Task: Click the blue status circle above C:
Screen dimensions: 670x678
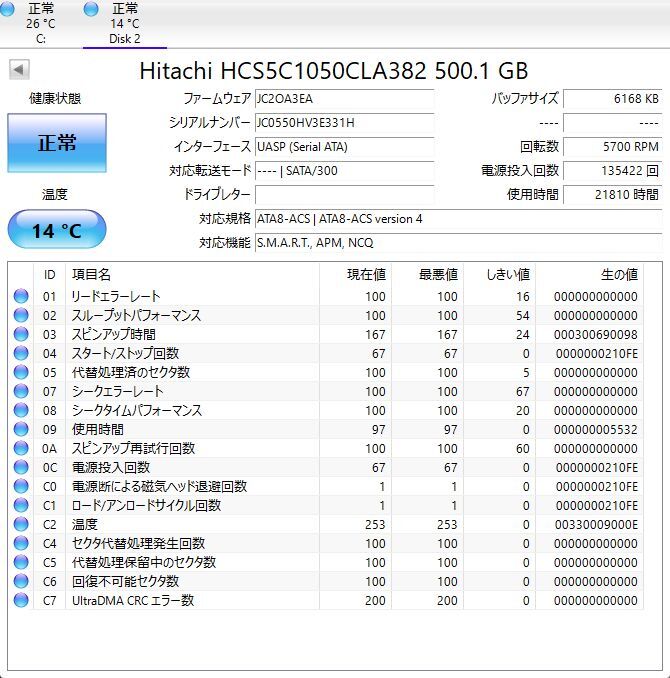Action: (x=7, y=9)
